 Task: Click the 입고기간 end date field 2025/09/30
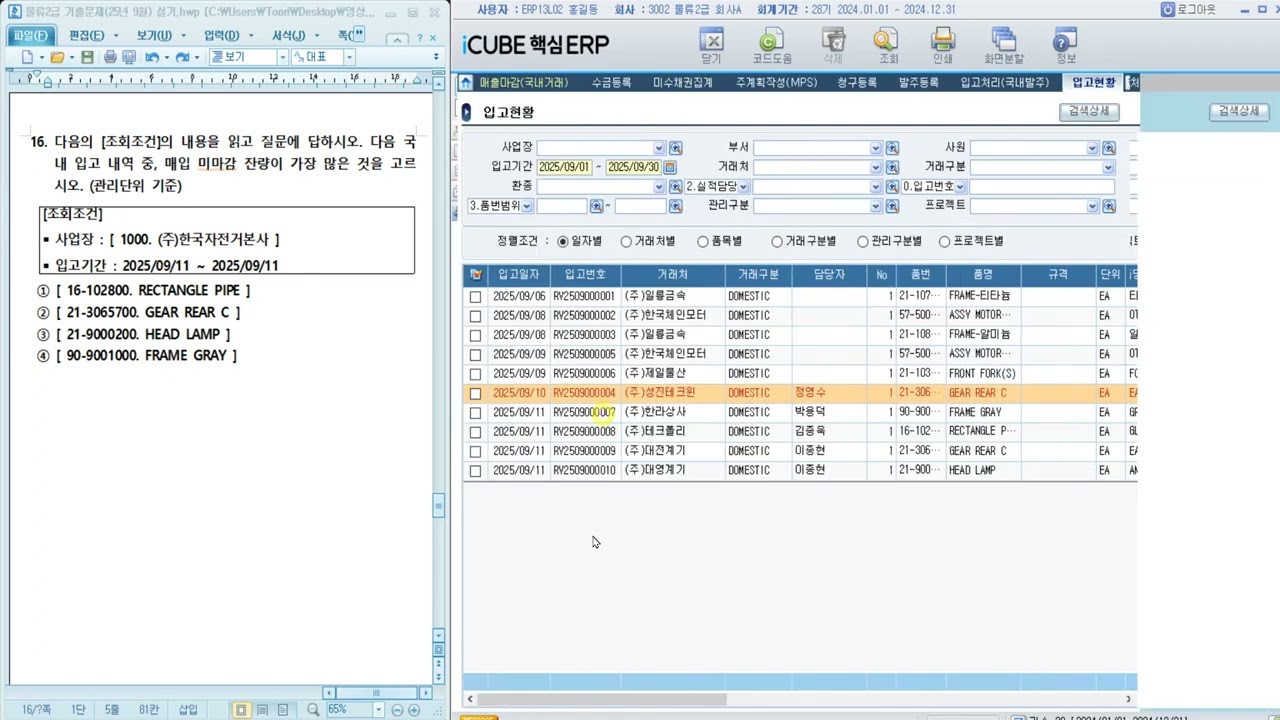pyautogui.click(x=634, y=167)
